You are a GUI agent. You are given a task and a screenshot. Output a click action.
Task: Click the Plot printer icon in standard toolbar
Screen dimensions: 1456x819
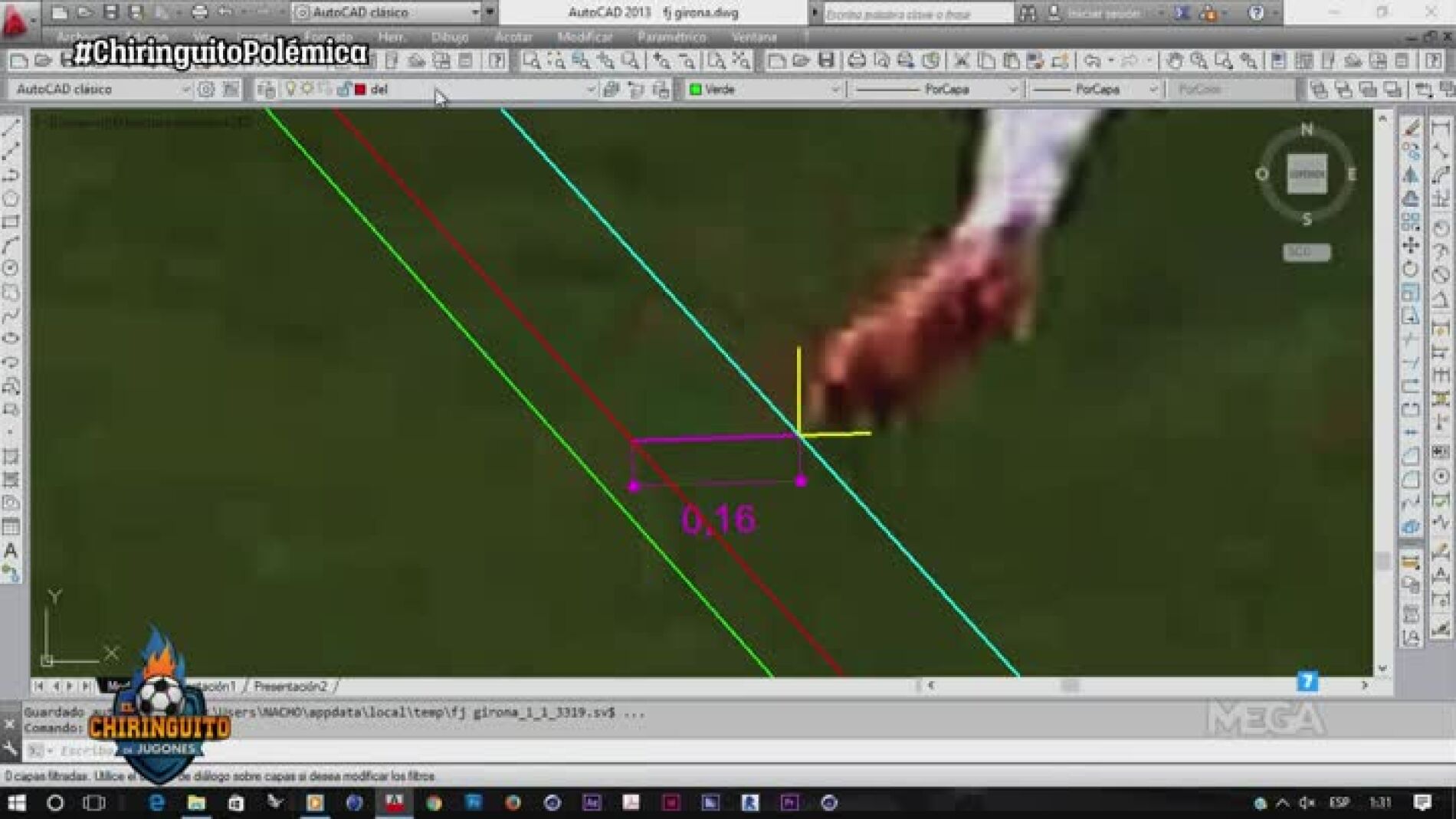[x=856, y=61]
